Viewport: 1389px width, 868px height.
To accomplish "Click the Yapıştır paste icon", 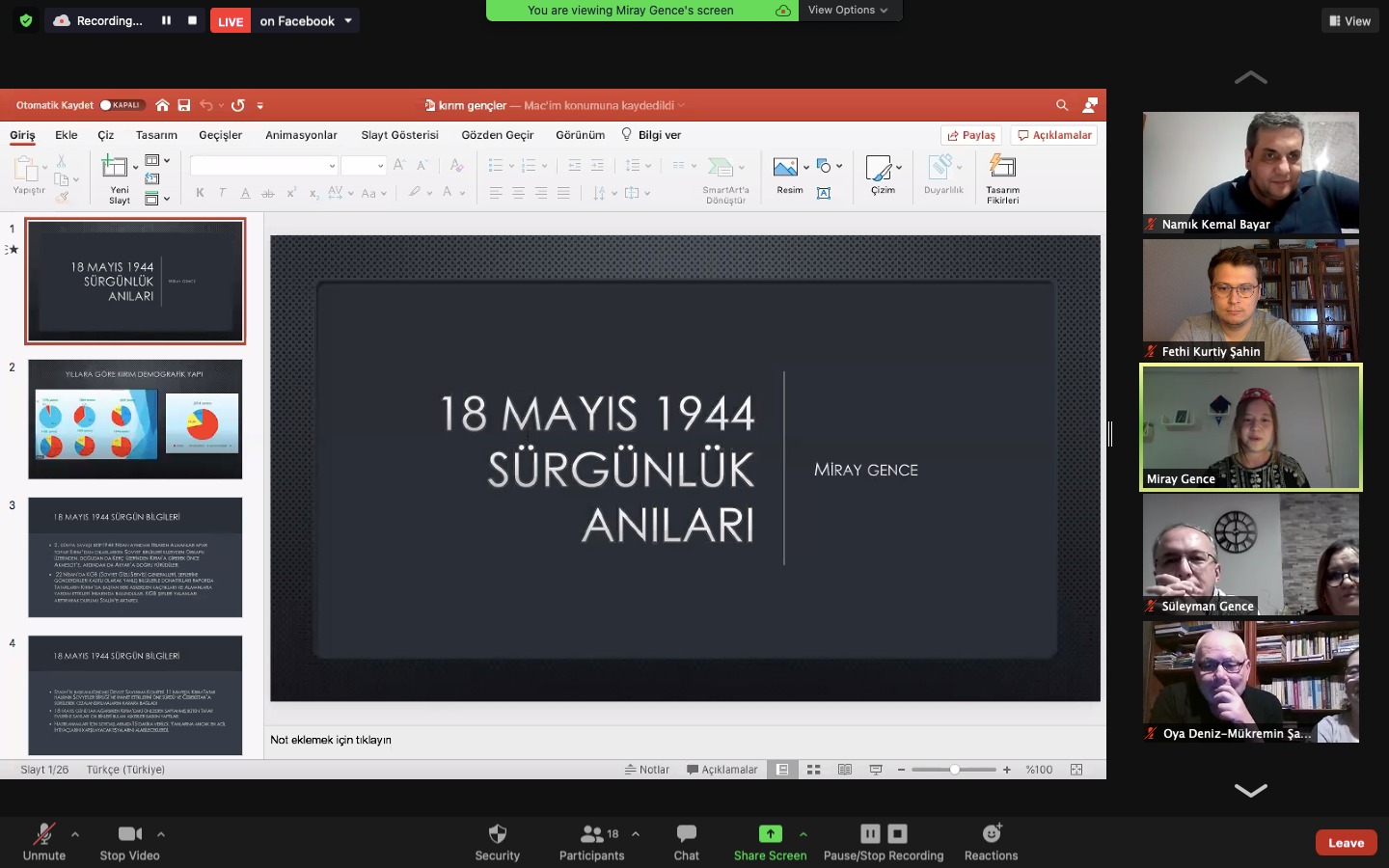I will [26, 169].
